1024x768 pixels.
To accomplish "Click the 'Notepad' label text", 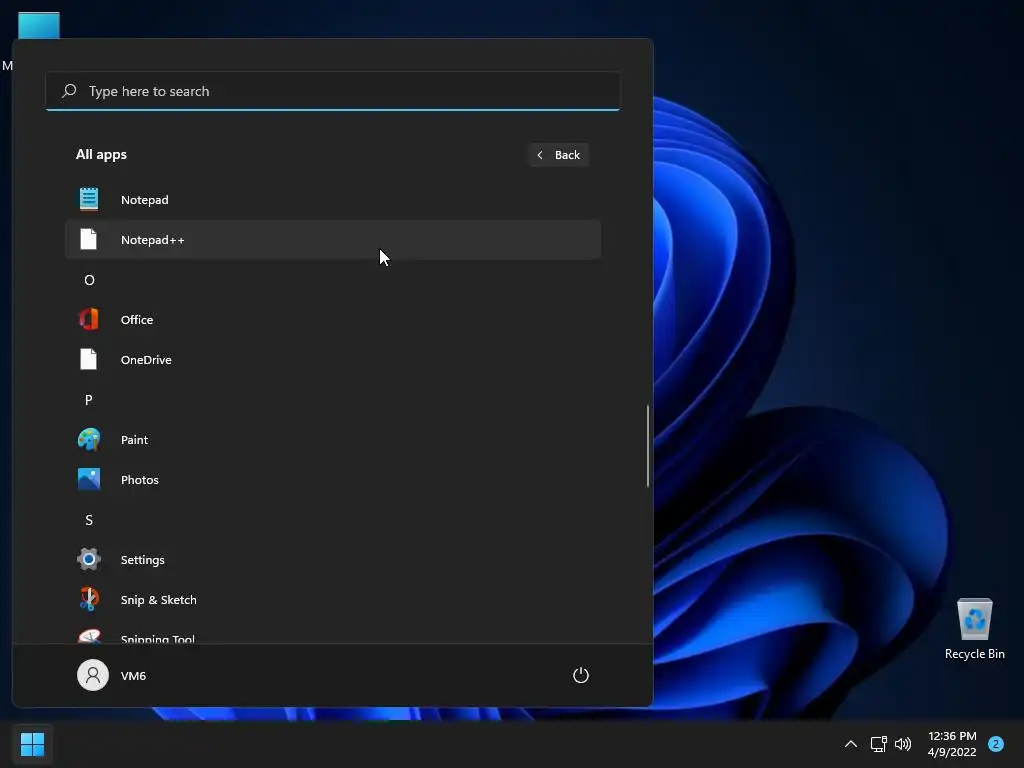I will point(144,200).
